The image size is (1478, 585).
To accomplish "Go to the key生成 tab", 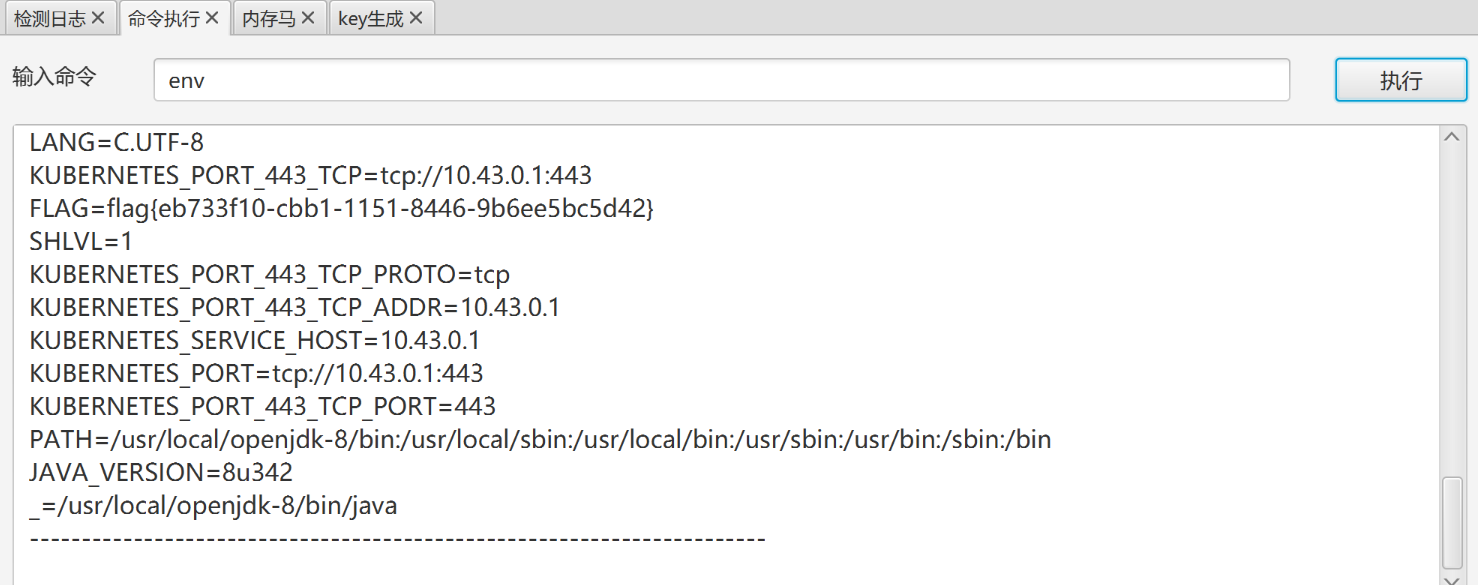I will coord(371,18).
